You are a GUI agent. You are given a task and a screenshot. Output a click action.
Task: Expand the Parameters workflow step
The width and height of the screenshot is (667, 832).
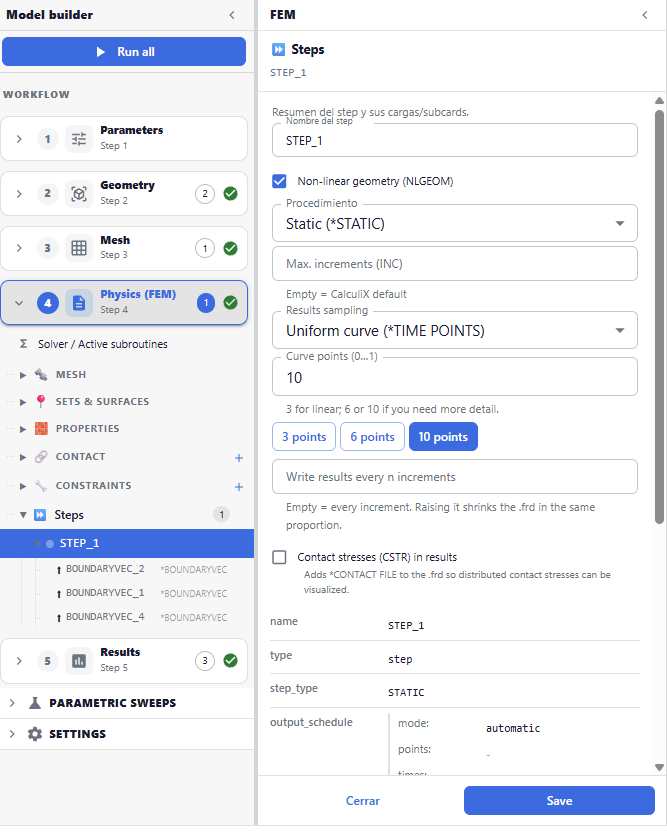(x=19, y=139)
